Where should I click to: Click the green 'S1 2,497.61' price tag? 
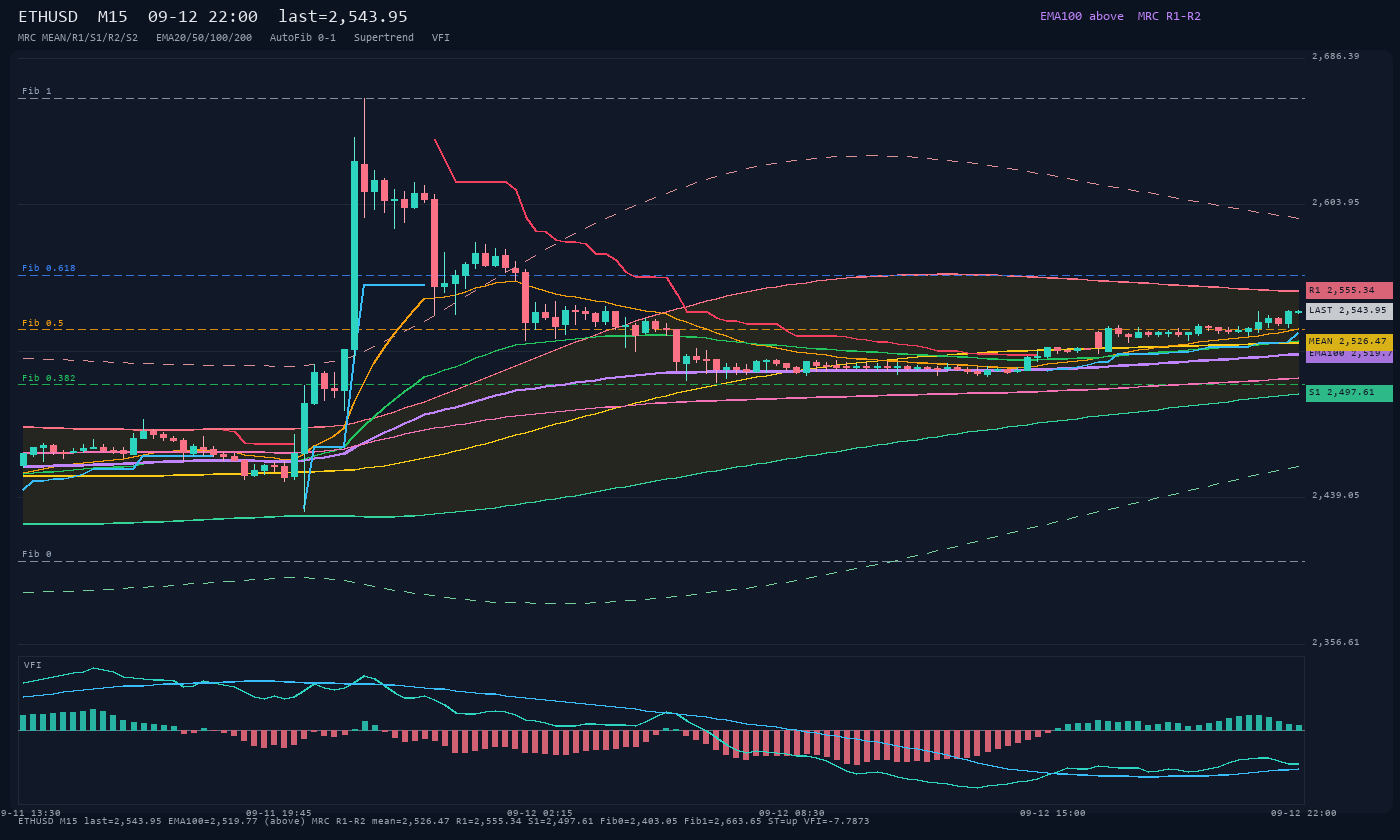1349,393
